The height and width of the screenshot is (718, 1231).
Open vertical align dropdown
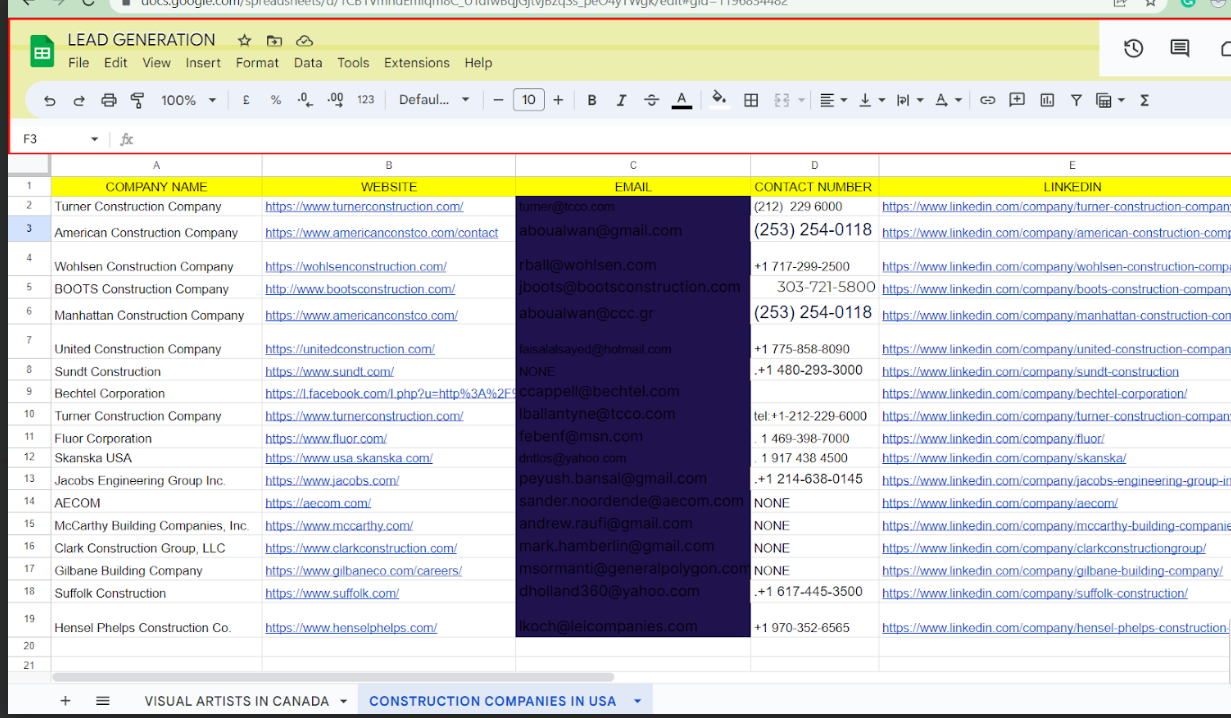pyautogui.click(x=872, y=100)
